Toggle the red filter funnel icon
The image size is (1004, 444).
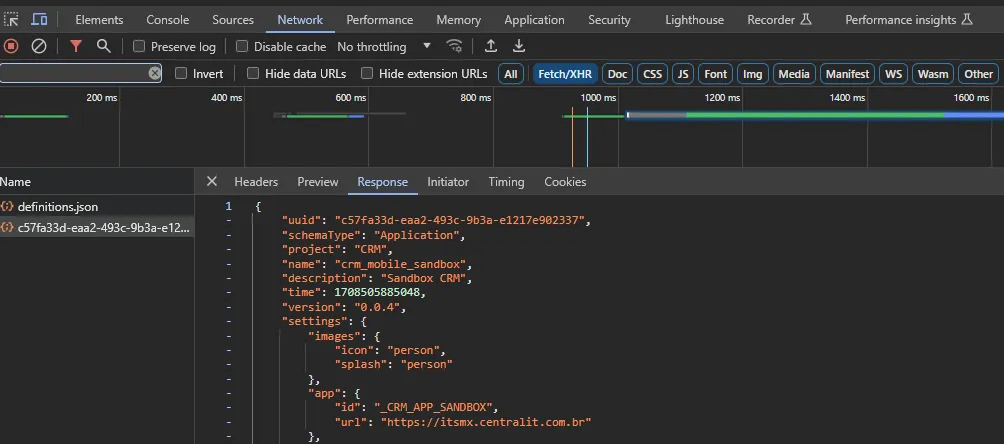(76, 46)
